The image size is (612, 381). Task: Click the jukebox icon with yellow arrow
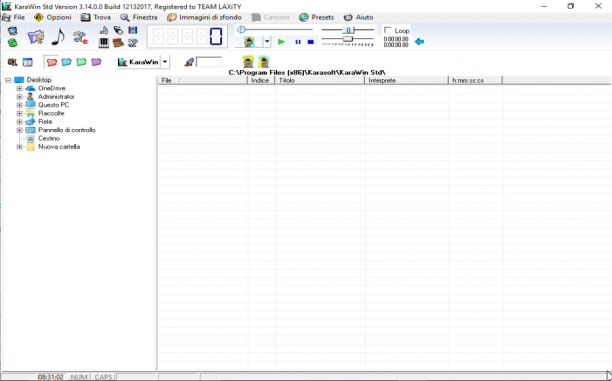248,62
